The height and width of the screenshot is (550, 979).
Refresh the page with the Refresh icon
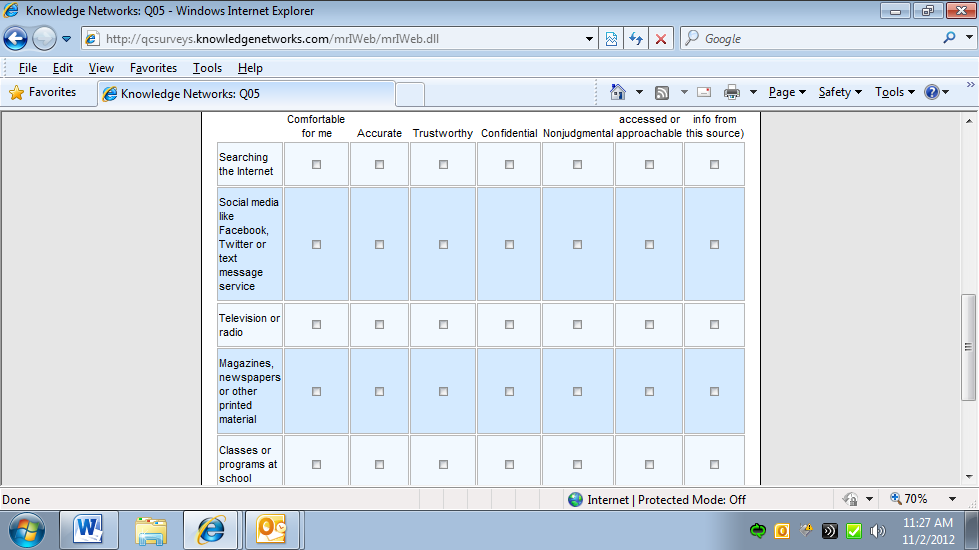(636, 39)
